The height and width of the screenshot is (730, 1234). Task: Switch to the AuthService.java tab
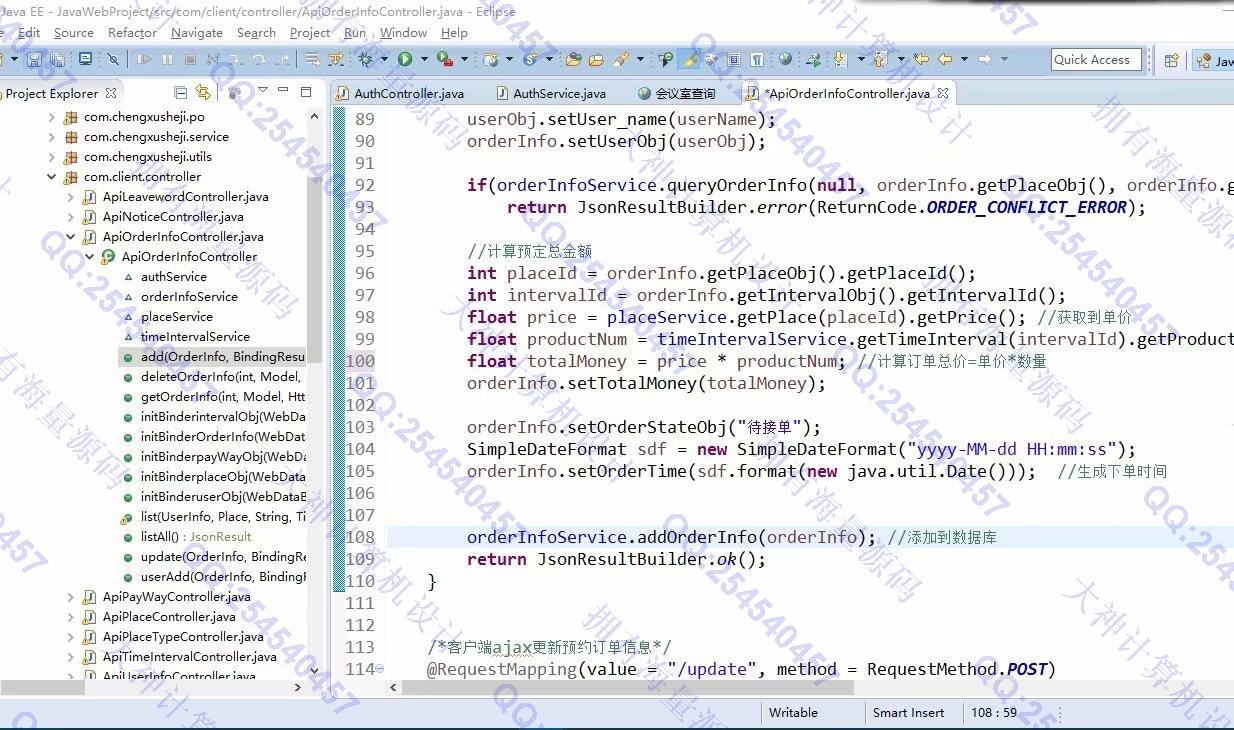pyautogui.click(x=558, y=94)
